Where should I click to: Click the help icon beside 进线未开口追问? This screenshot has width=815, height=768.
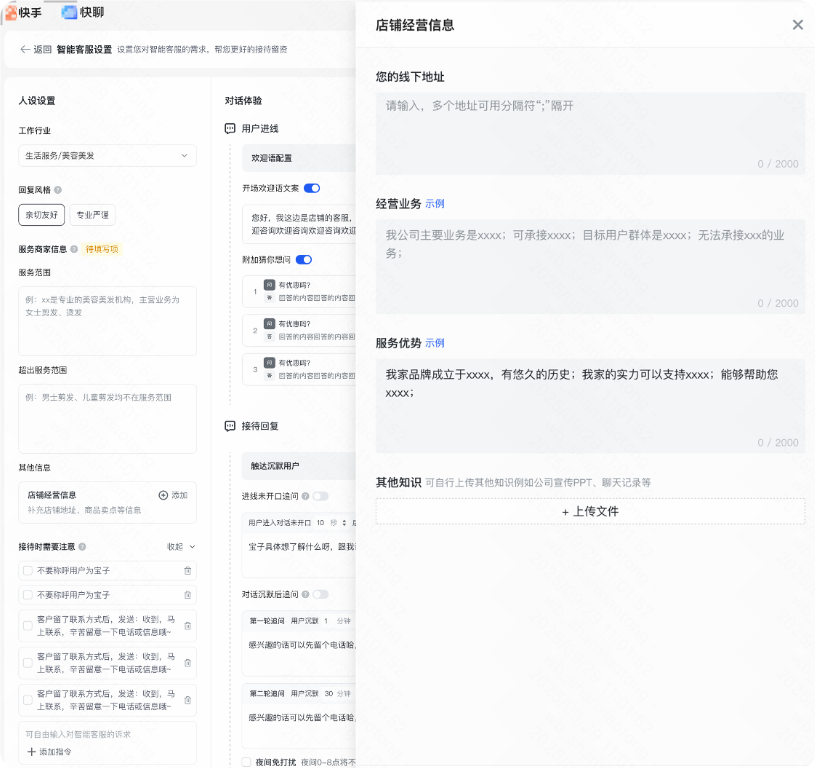(x=304, y=496)
